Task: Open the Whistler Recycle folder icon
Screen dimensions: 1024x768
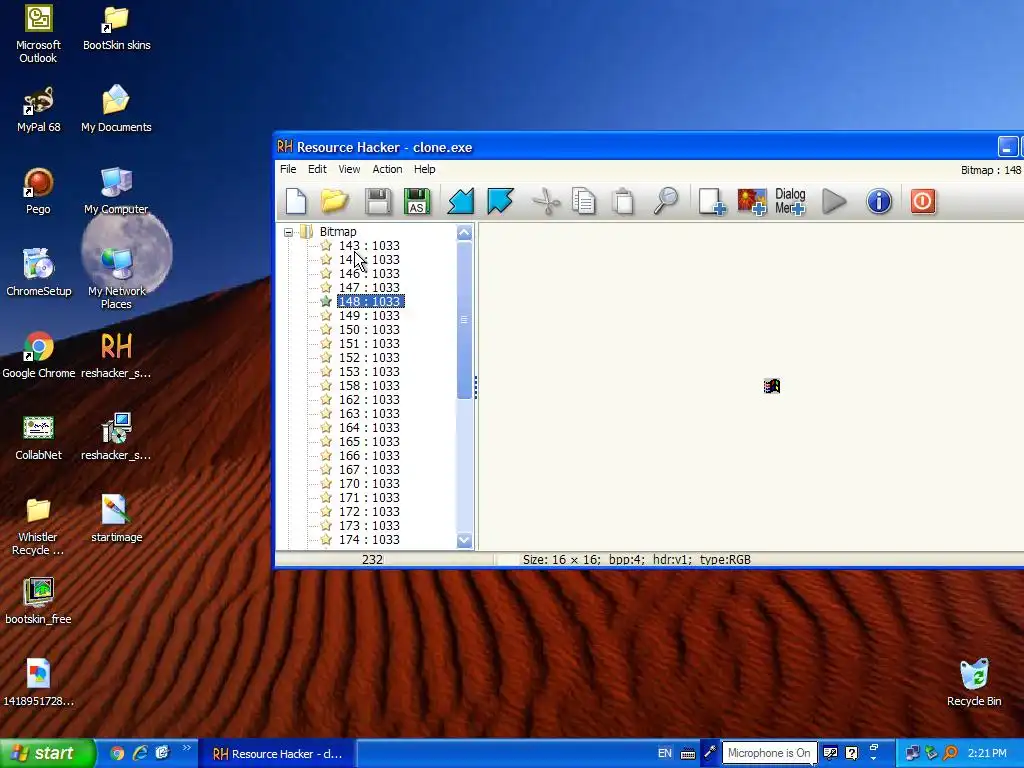Action: pyautogui.click(x=39, y=527)
